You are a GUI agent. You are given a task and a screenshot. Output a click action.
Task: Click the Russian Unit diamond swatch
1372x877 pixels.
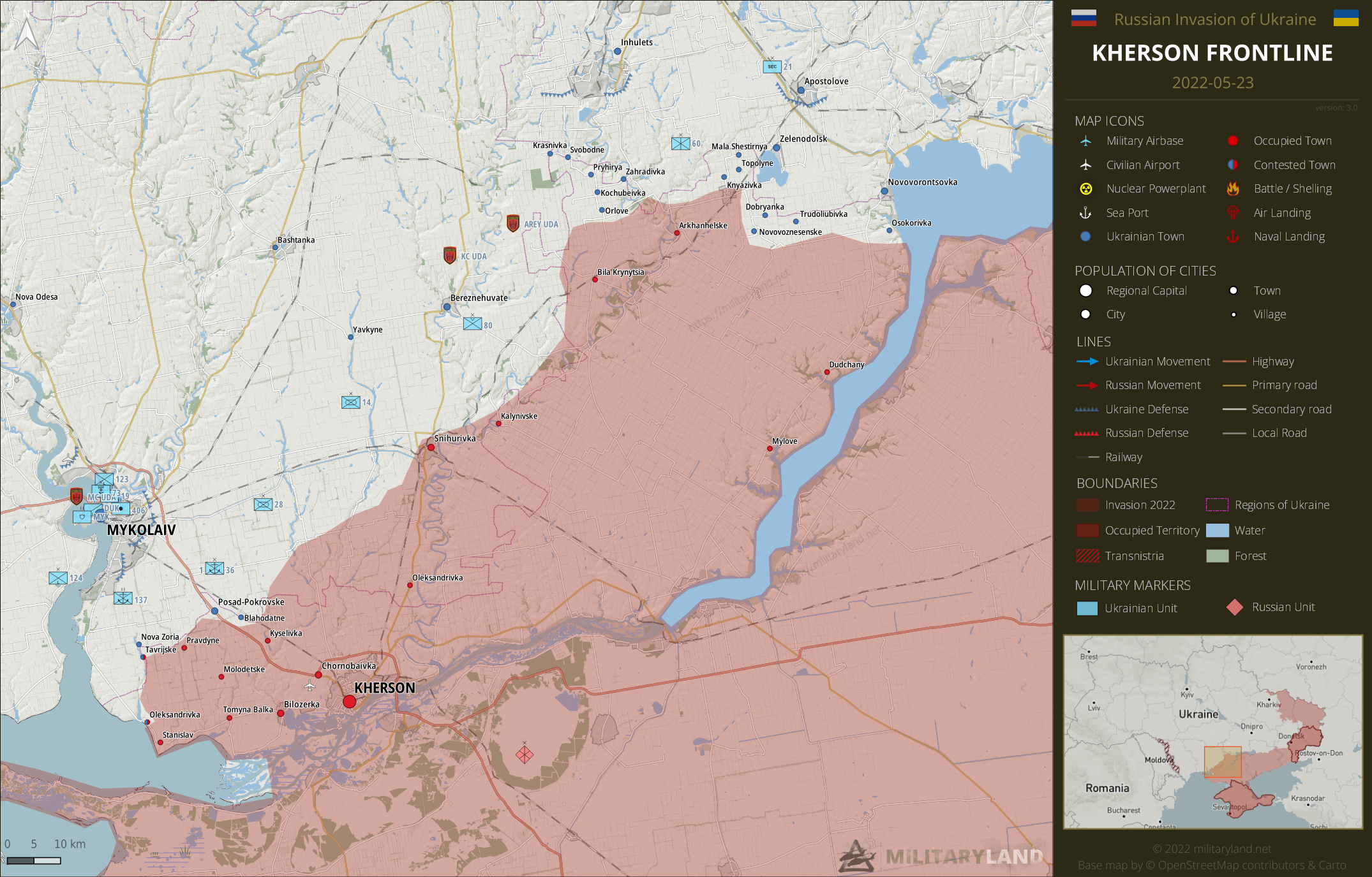(x=1235, y=607)
